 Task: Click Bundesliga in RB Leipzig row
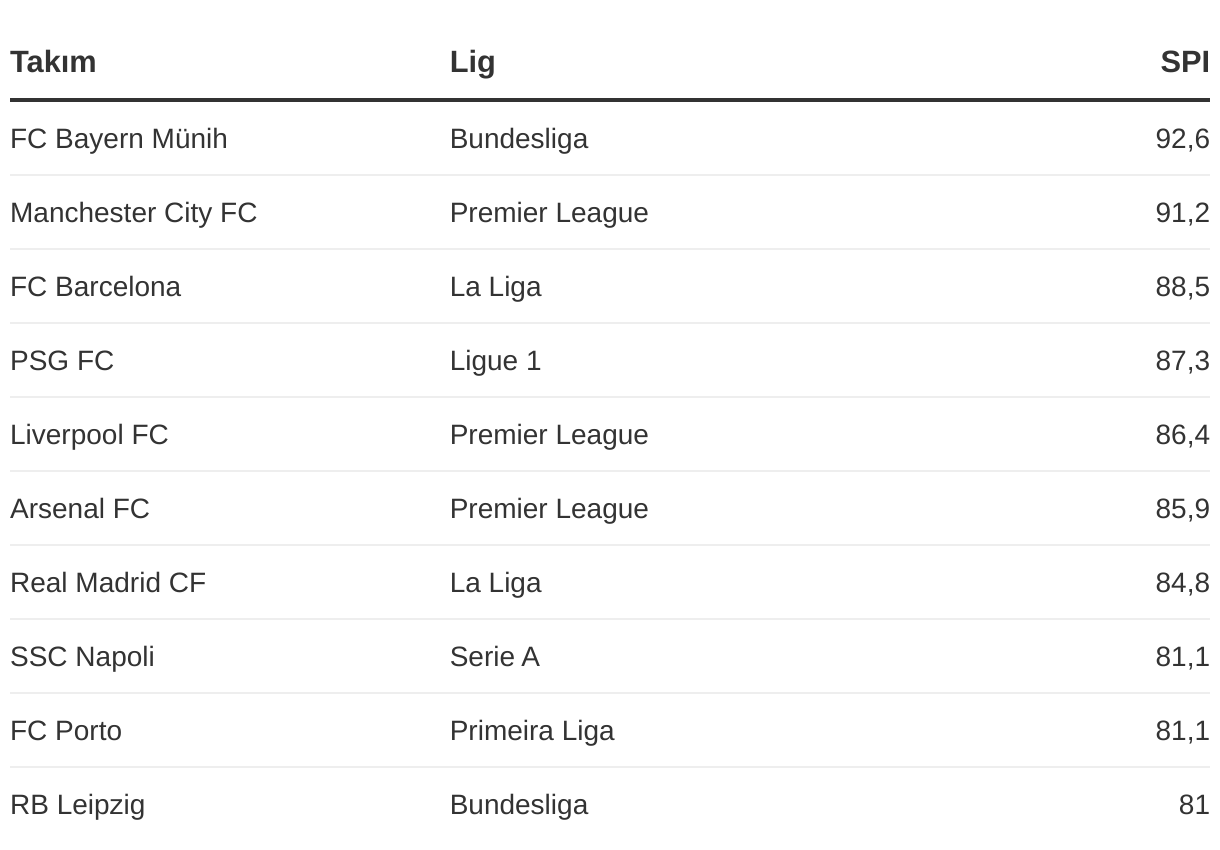(519, 805)
